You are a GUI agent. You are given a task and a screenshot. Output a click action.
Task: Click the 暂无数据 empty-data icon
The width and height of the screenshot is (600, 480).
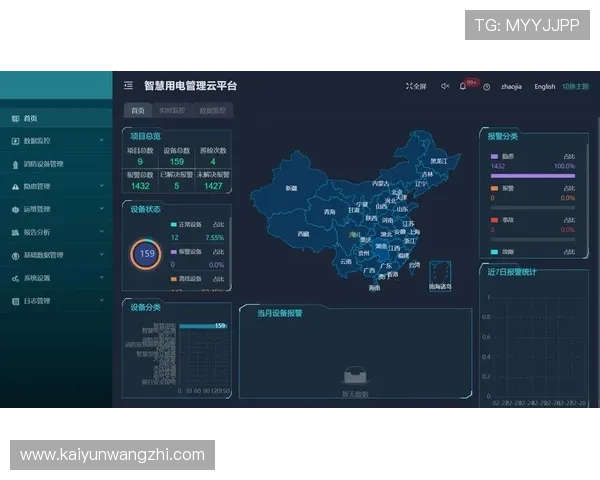pyautogui.click(x=355, y=375)
